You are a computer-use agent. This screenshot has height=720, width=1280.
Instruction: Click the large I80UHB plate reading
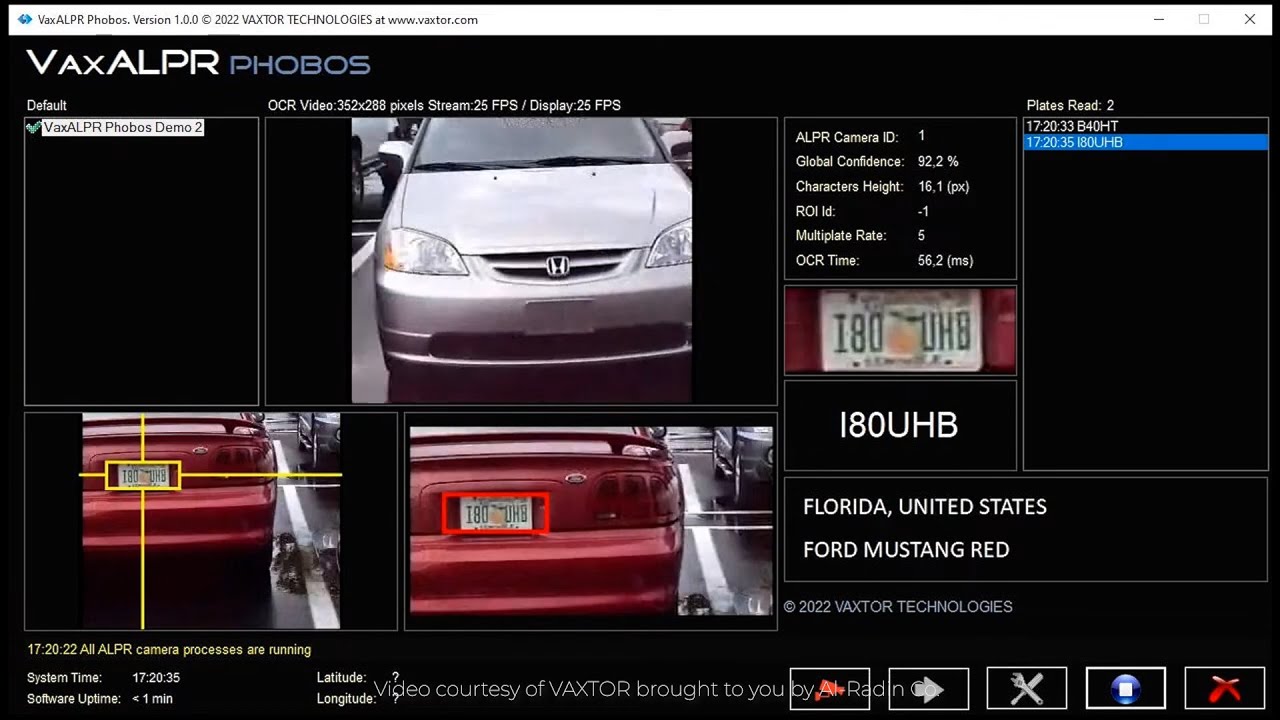click(x=898, y=425)
